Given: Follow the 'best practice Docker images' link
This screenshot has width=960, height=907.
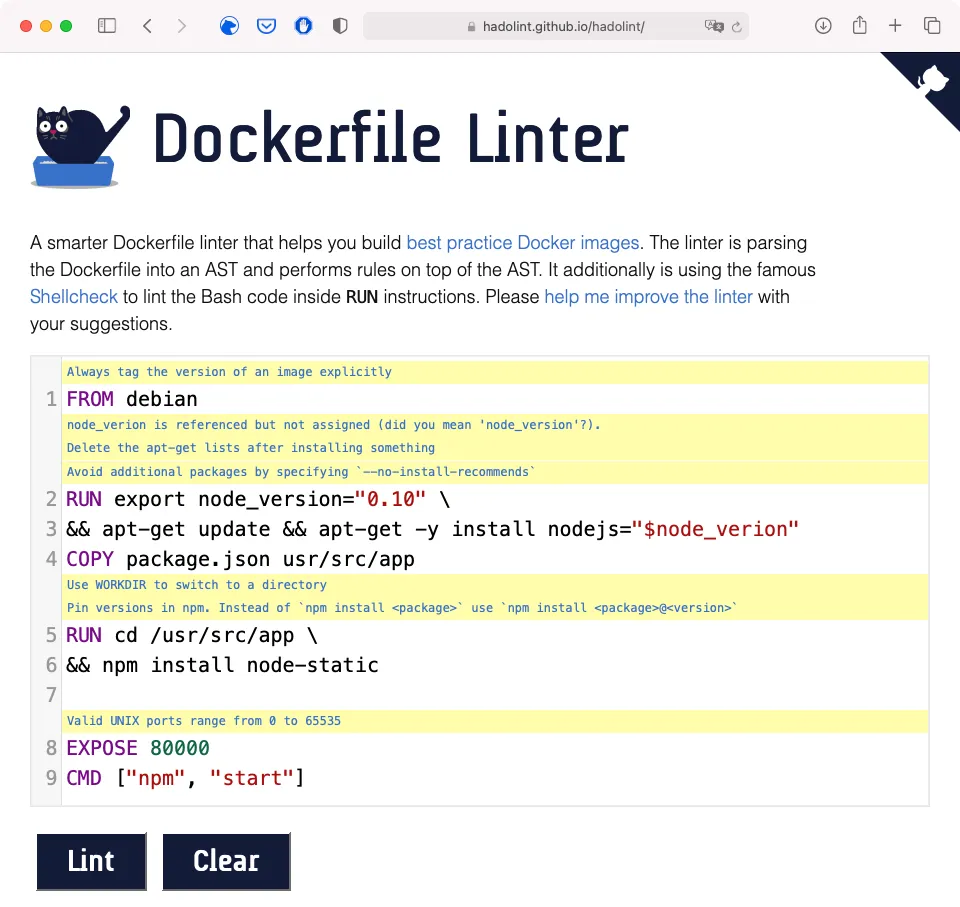Looking at the screenshot, I should coord(523,243).
